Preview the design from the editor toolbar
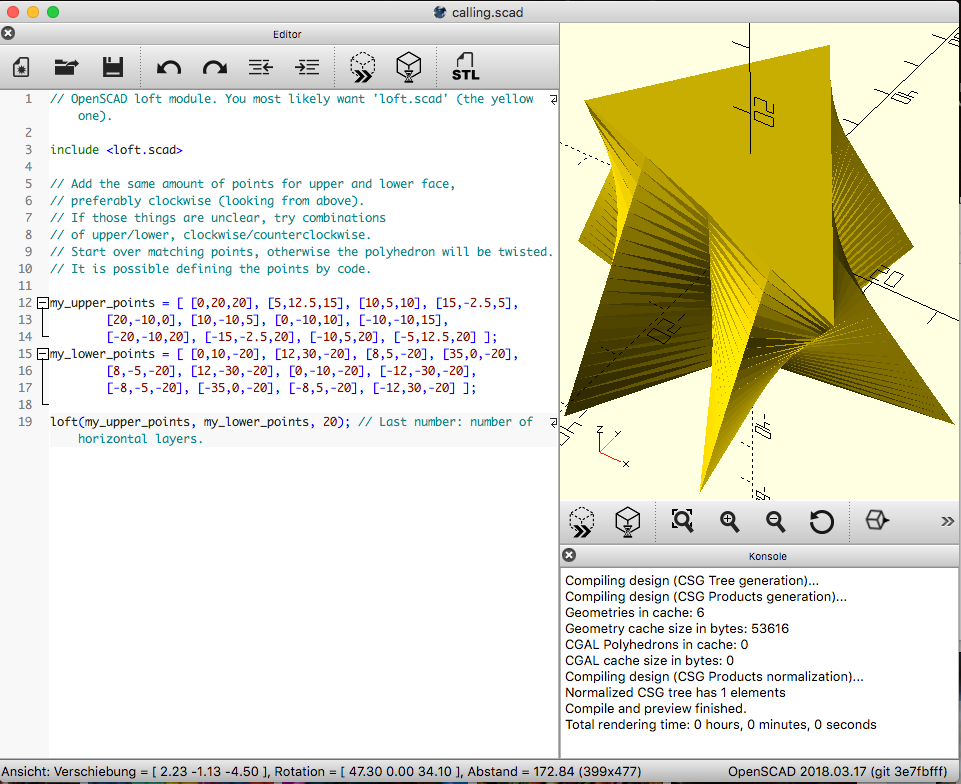Viewport: 961px width, 784px height. 363,67
